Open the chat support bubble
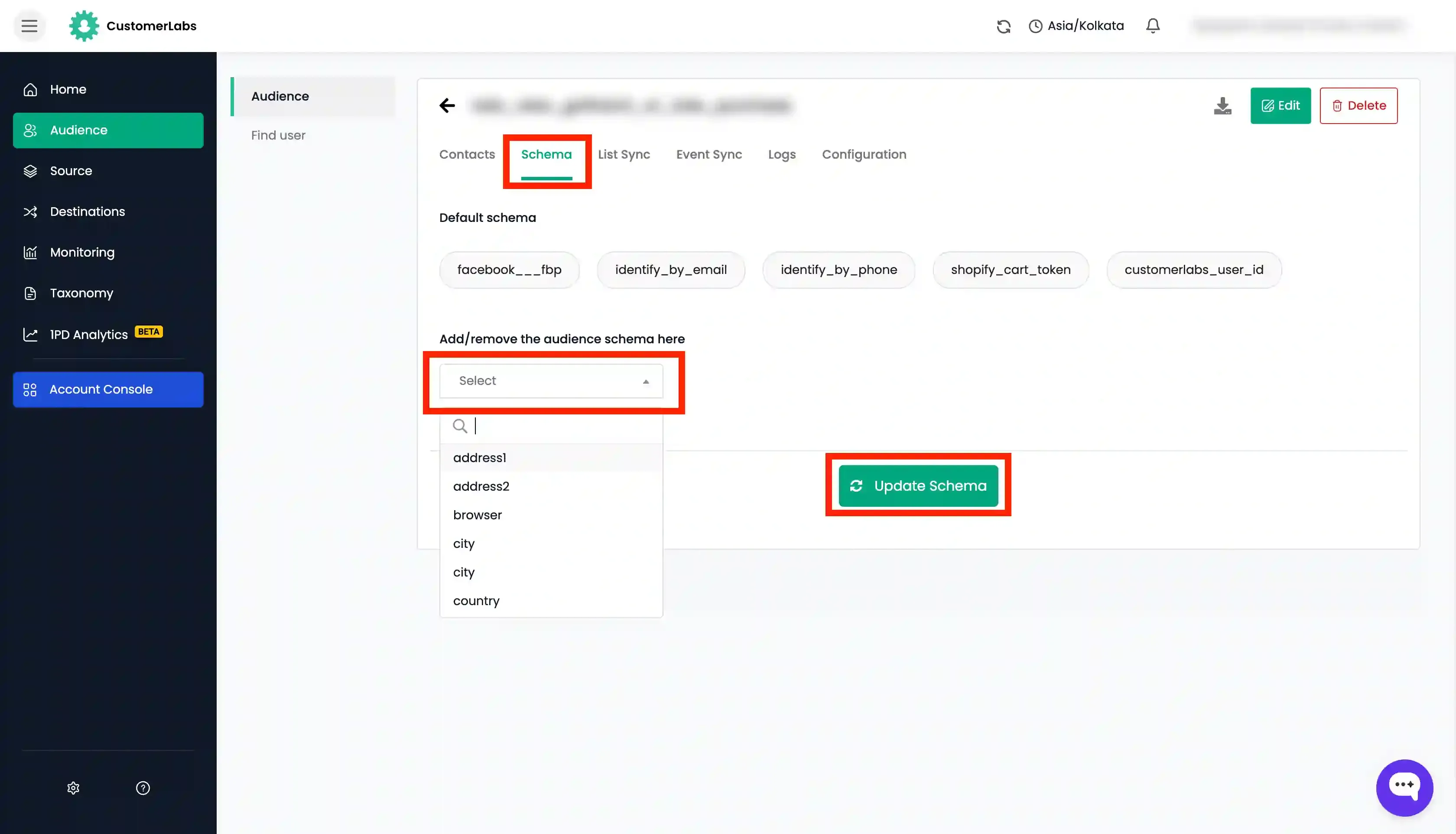This screenshot has height=834, width=1456. pos(1404,788)
